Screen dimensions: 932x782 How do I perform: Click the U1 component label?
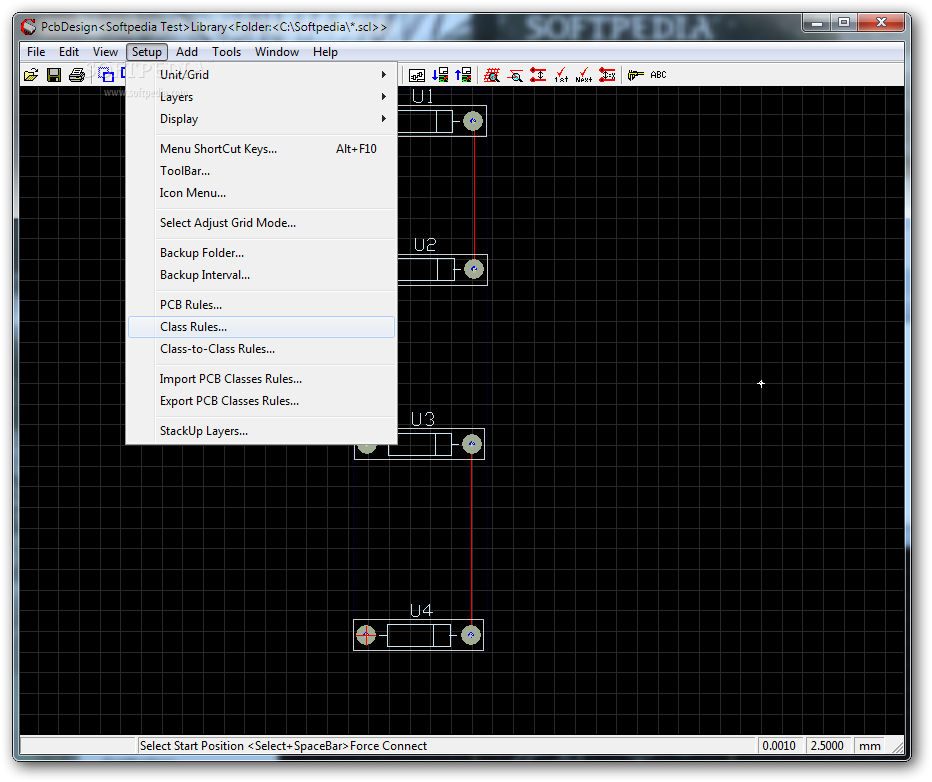pyautogui.click(x=423, y=96)
